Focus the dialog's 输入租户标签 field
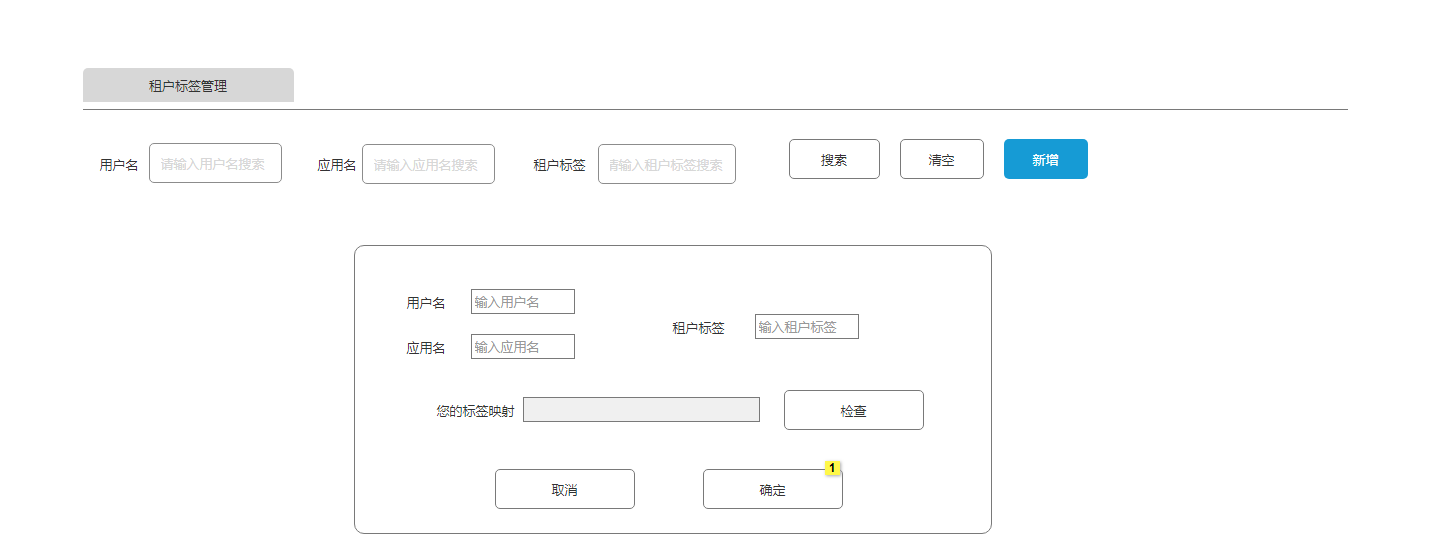 [807, 326]
